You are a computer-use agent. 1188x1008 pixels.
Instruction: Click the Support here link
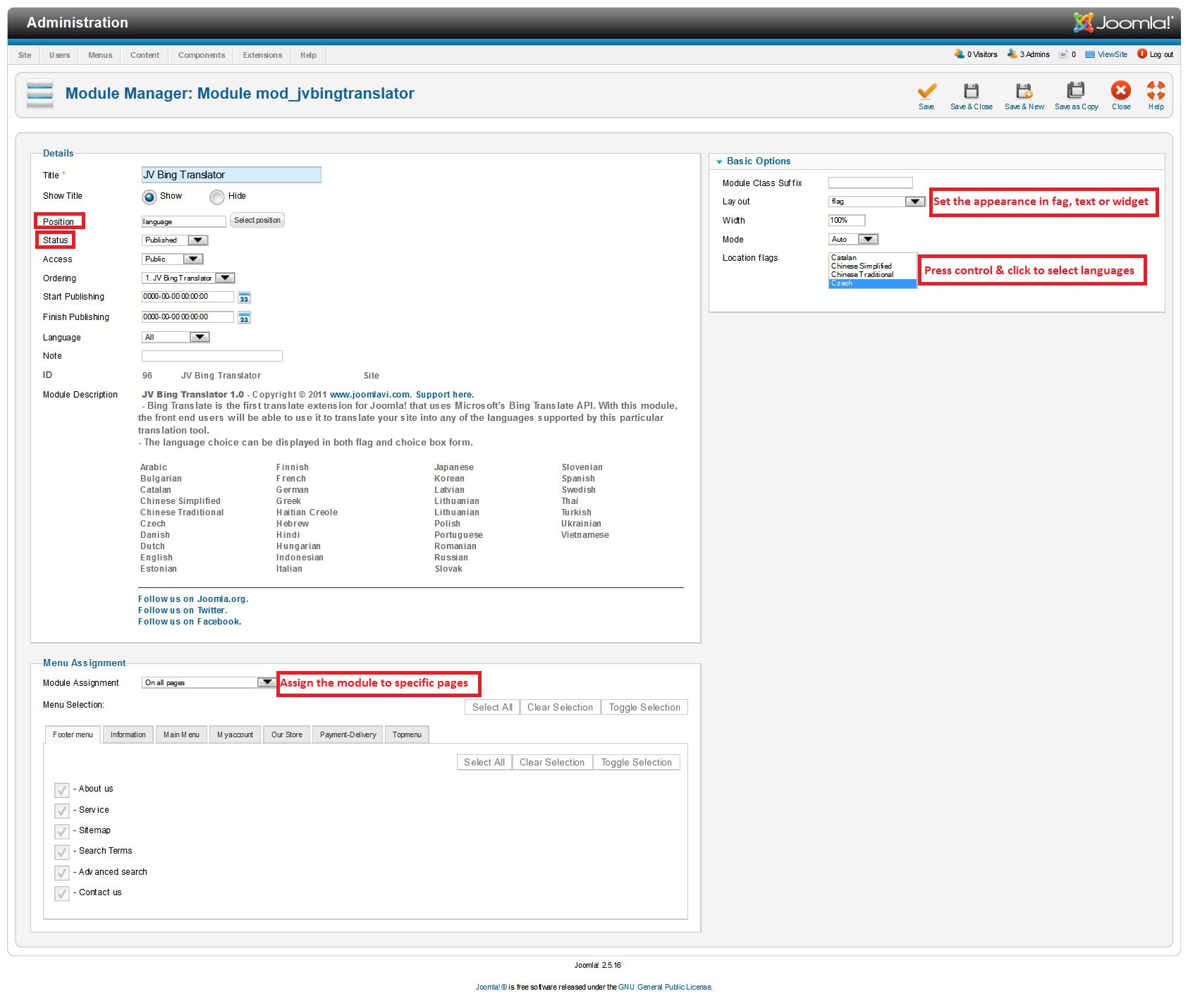tap(445, 395)
